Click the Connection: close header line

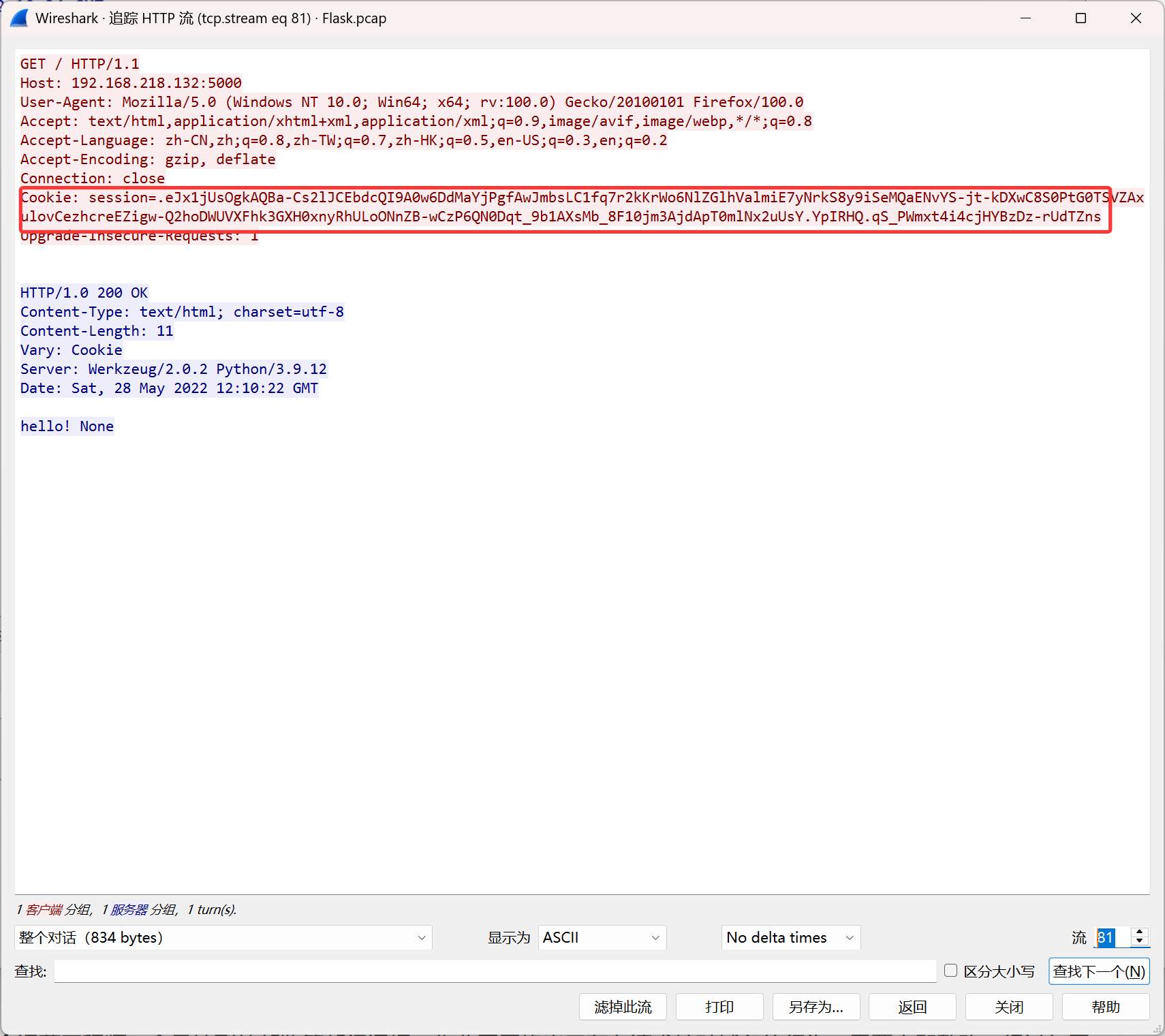click(93, 178)
